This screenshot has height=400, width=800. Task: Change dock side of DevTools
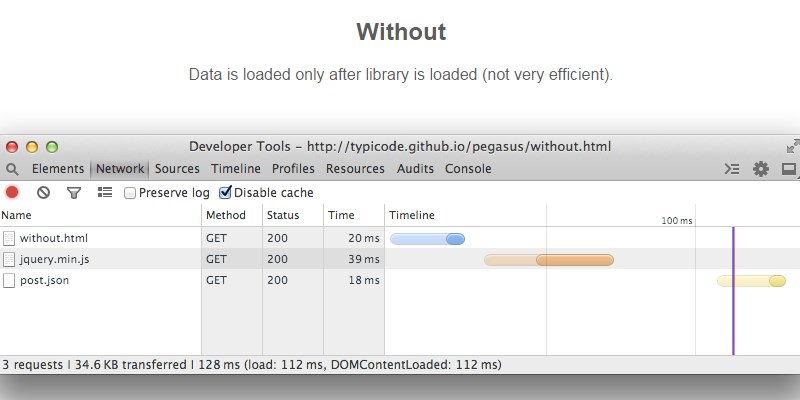[788, 169]
